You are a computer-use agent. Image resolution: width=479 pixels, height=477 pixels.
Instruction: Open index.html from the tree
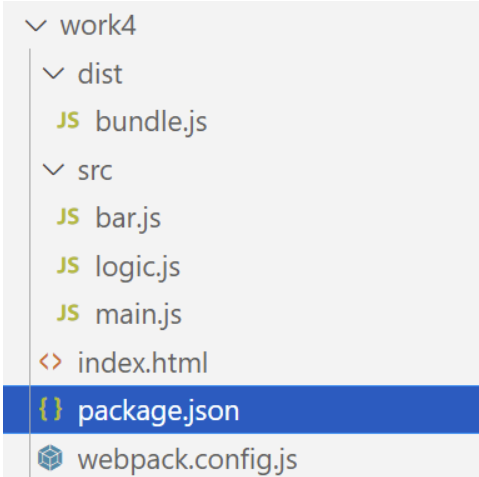pos(143,362)
